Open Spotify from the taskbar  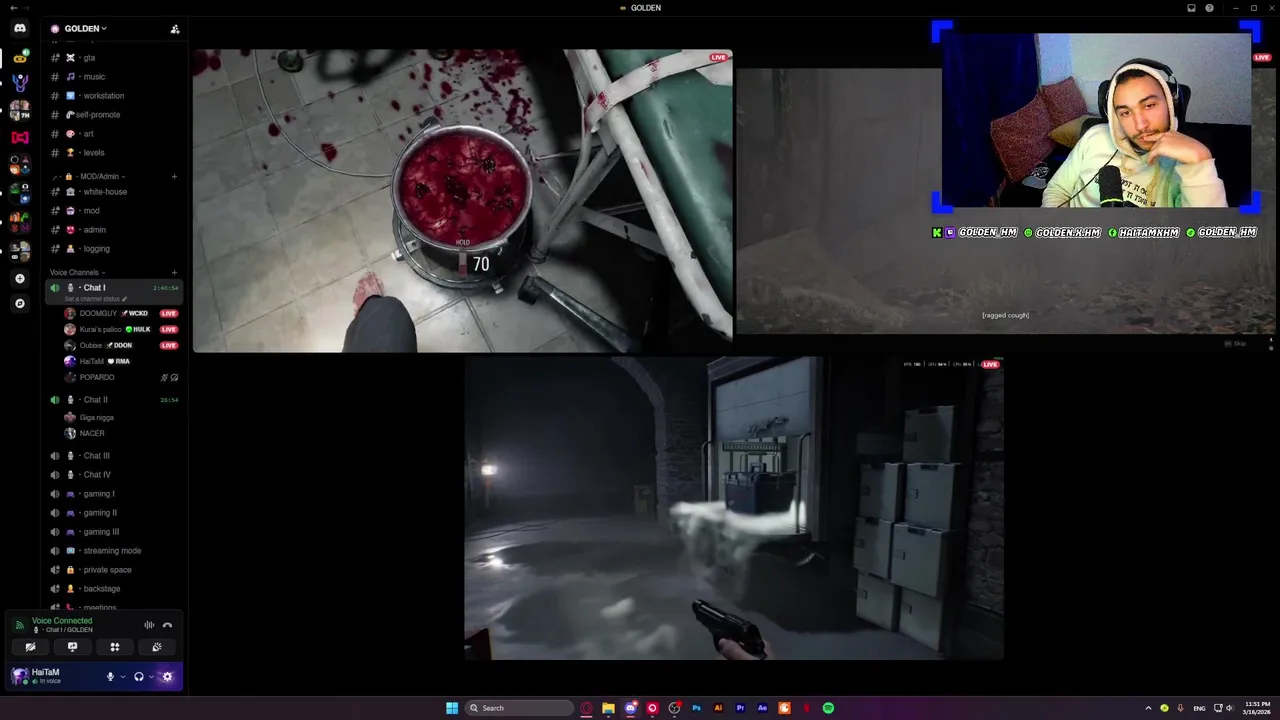click(828, 708)
